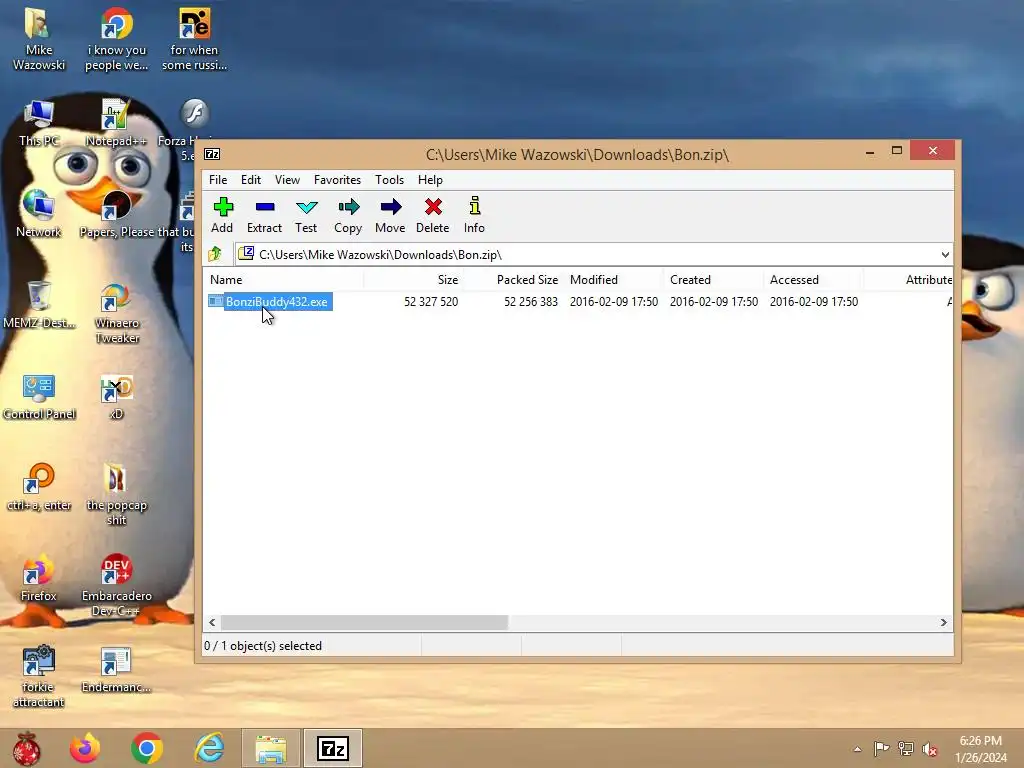Click the network tray icon
This screenshot has width=1024, height=768.
(x=906, y=749)
